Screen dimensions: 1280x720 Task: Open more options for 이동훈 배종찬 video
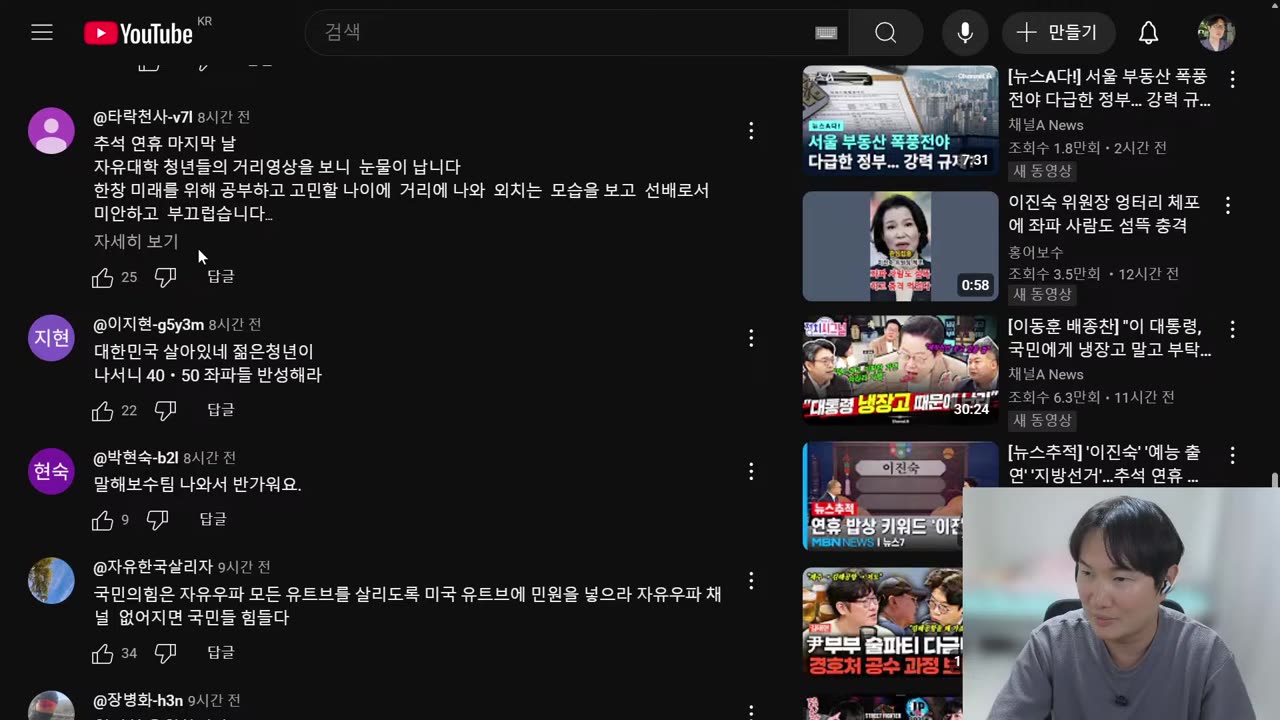[x=1232, y=329]
